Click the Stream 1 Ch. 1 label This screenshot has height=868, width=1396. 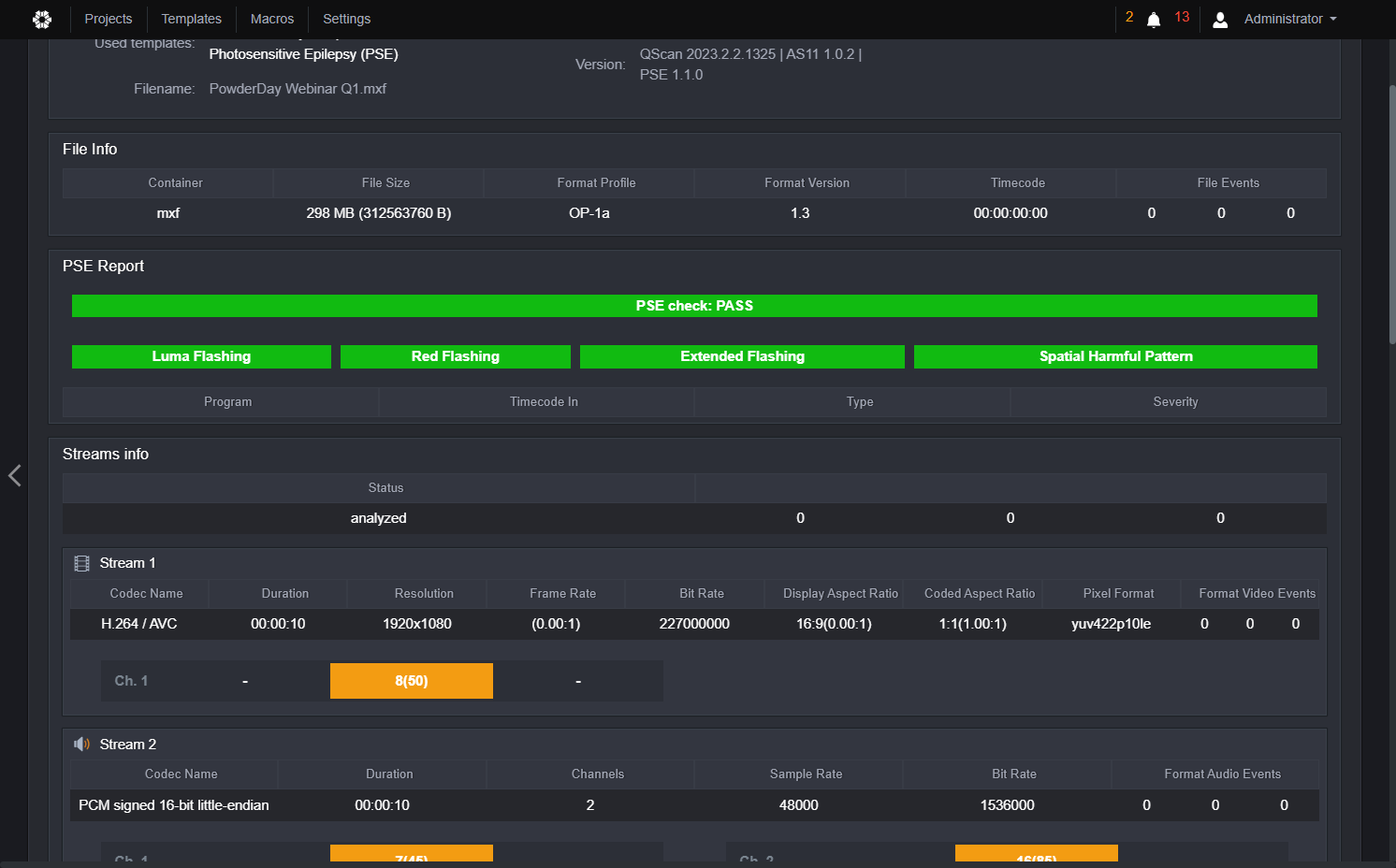[131, 681]
